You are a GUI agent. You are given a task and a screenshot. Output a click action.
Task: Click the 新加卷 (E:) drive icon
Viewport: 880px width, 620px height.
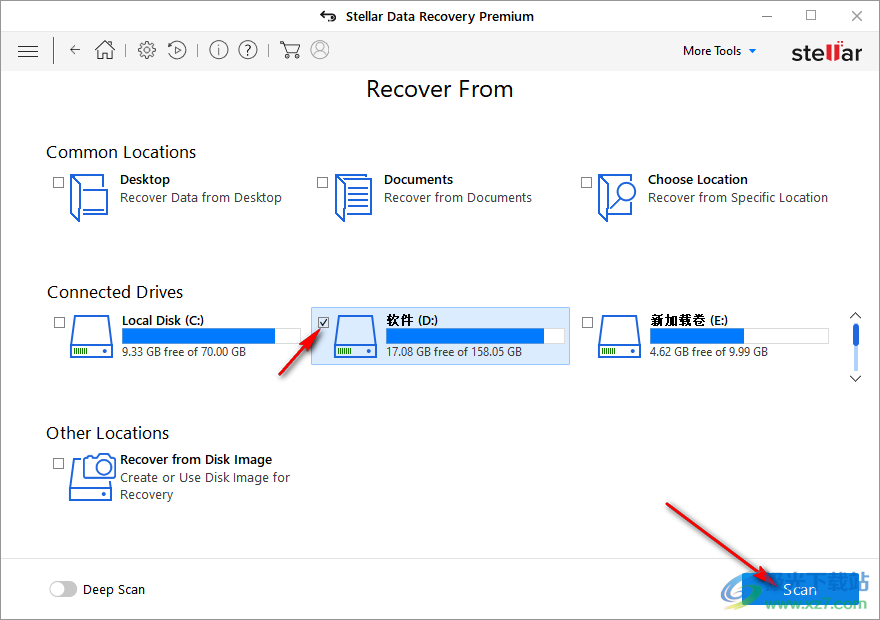(x=619, y=336)
